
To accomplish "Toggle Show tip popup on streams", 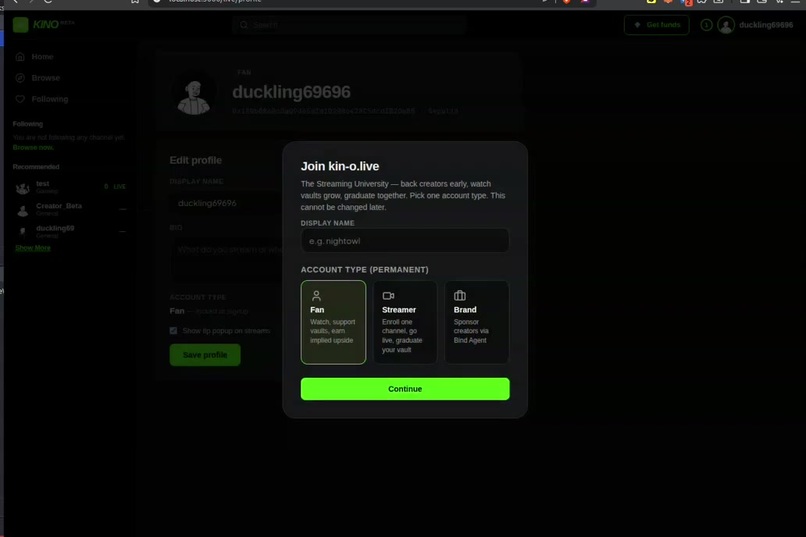I will point(173,330).
